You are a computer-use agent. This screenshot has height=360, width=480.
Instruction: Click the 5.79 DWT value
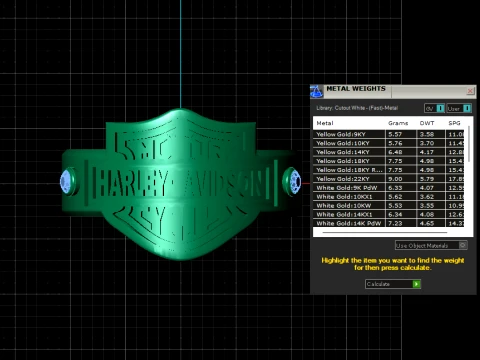click(427, 179)
